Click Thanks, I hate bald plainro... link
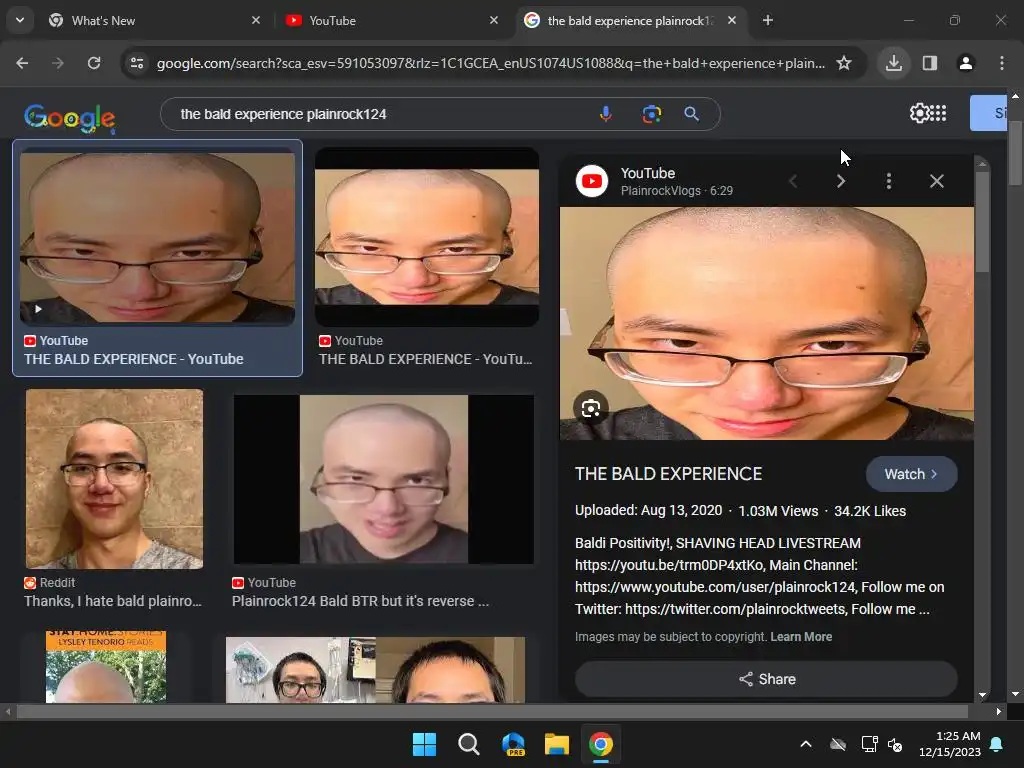 (113, 601)
